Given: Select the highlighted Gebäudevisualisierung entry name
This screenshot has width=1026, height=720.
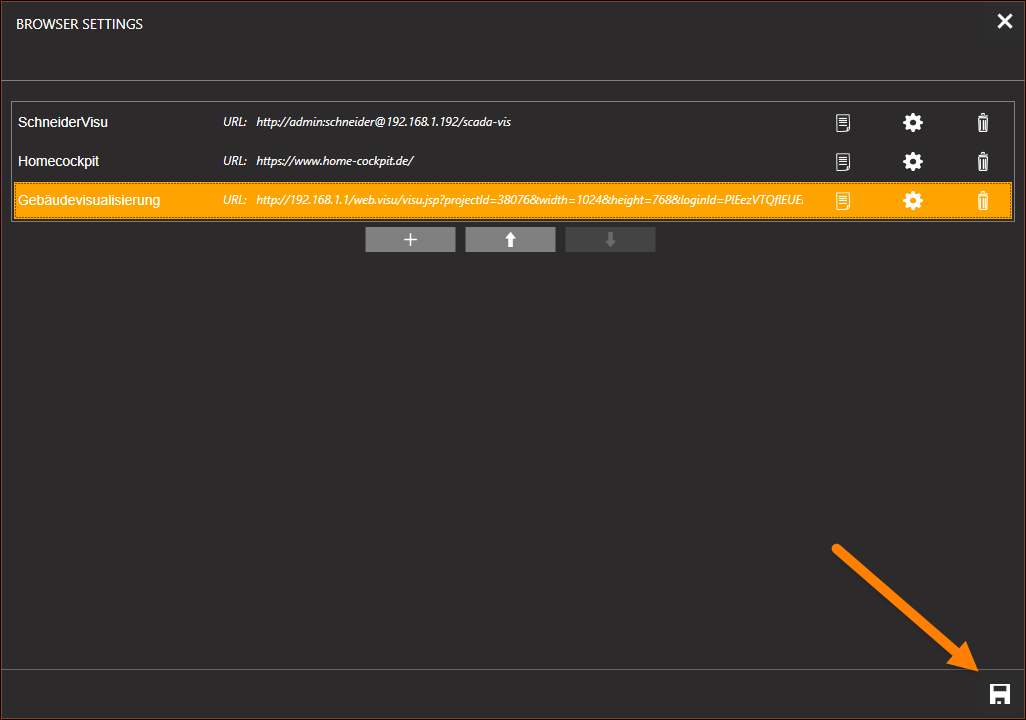Looking at the screenshot, I should 89,201.
